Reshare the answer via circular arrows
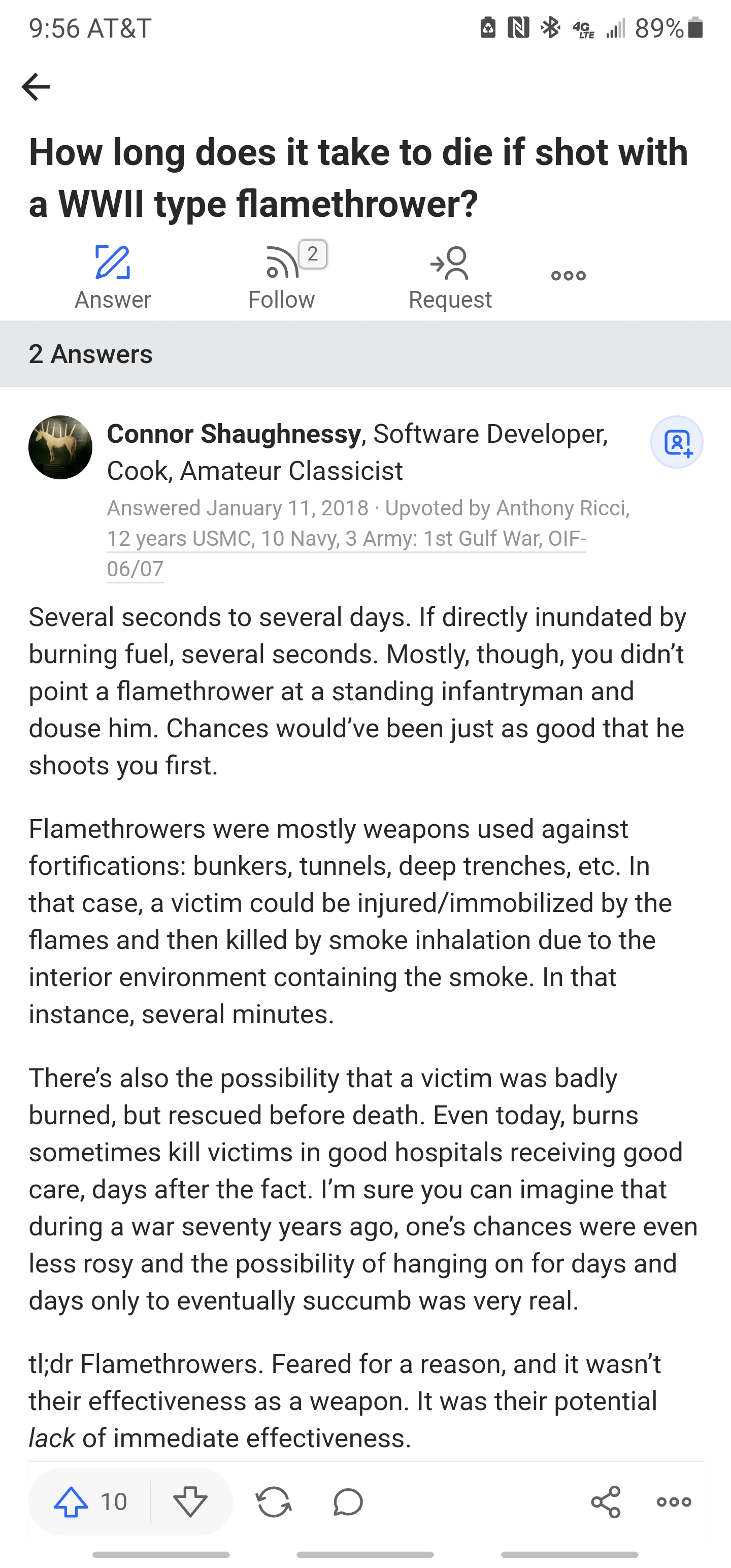Screen dimensions: 731x1568 273,1501
